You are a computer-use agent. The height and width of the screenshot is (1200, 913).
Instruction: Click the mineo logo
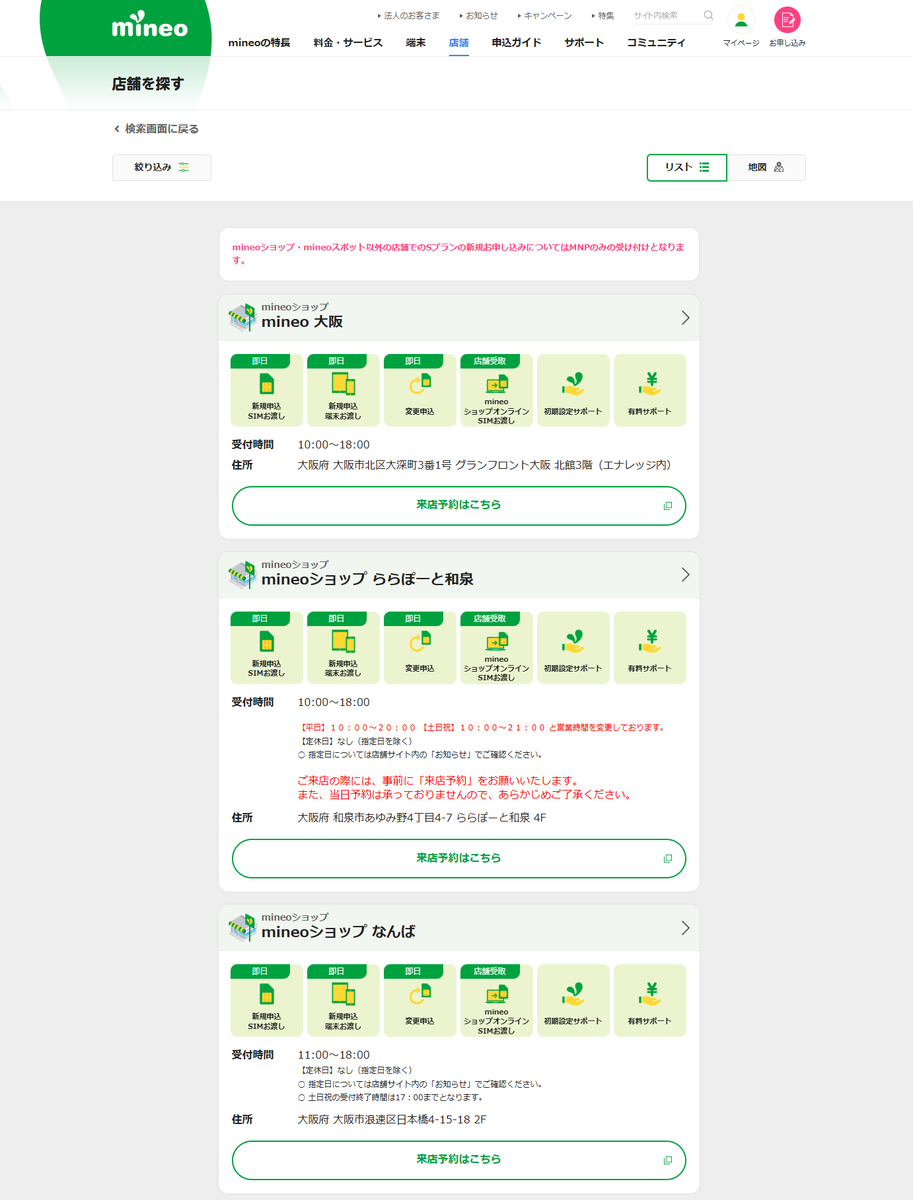tap(149, 27)
